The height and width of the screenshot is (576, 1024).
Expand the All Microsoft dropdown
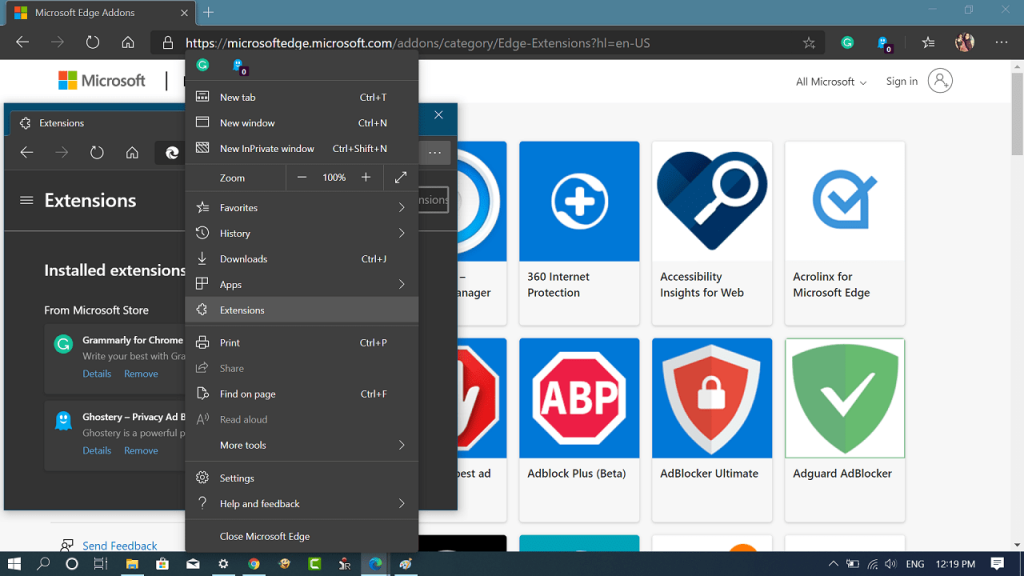coord(831,82)
